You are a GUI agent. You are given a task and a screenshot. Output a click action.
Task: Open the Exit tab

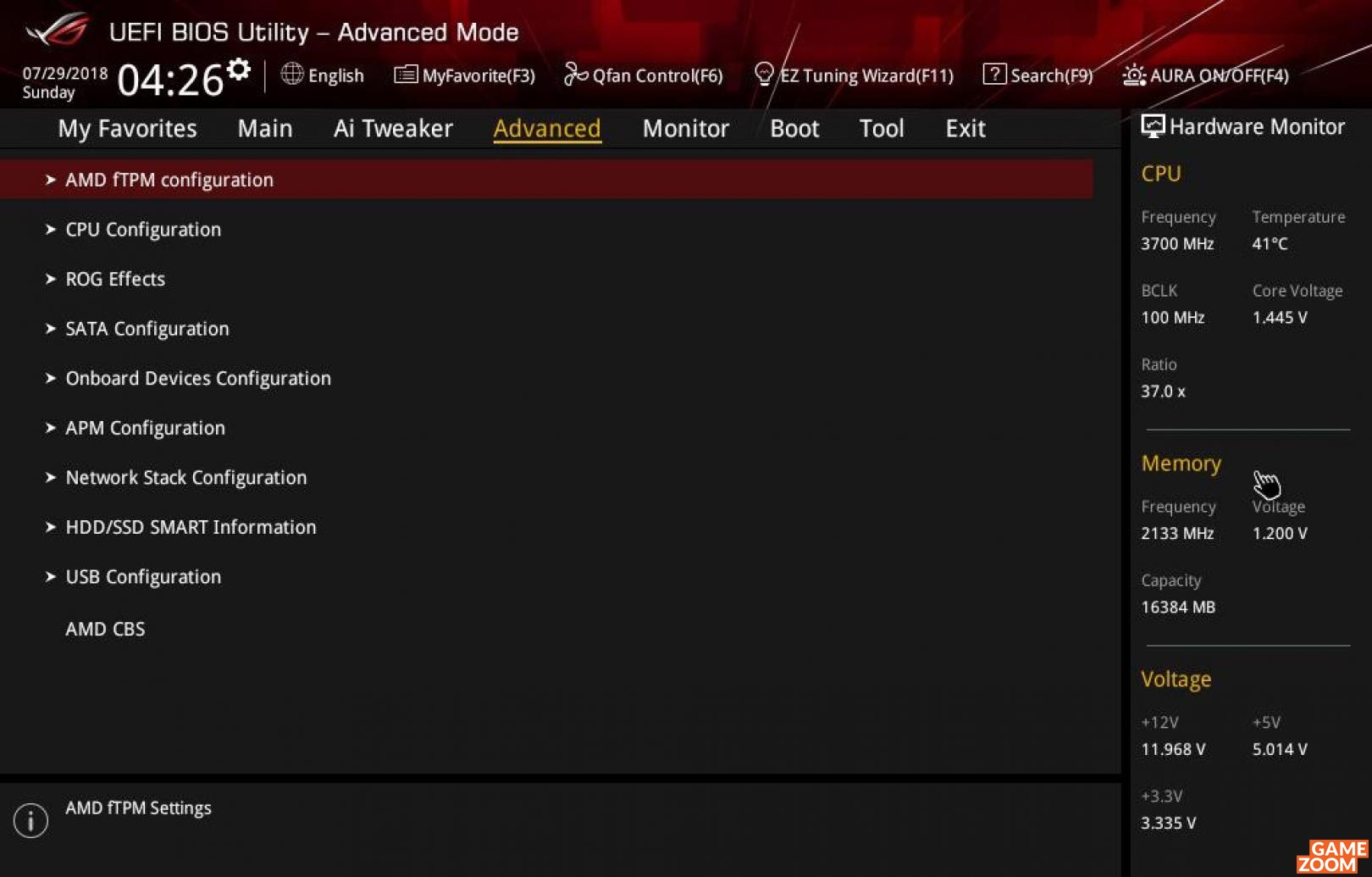965,128
